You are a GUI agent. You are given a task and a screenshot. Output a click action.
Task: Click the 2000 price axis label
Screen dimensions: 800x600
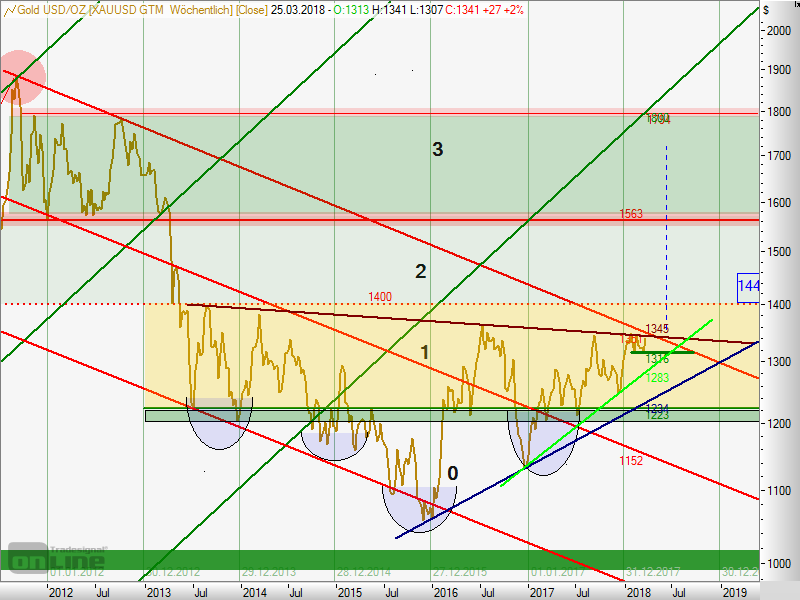click(x=779, y=31)
